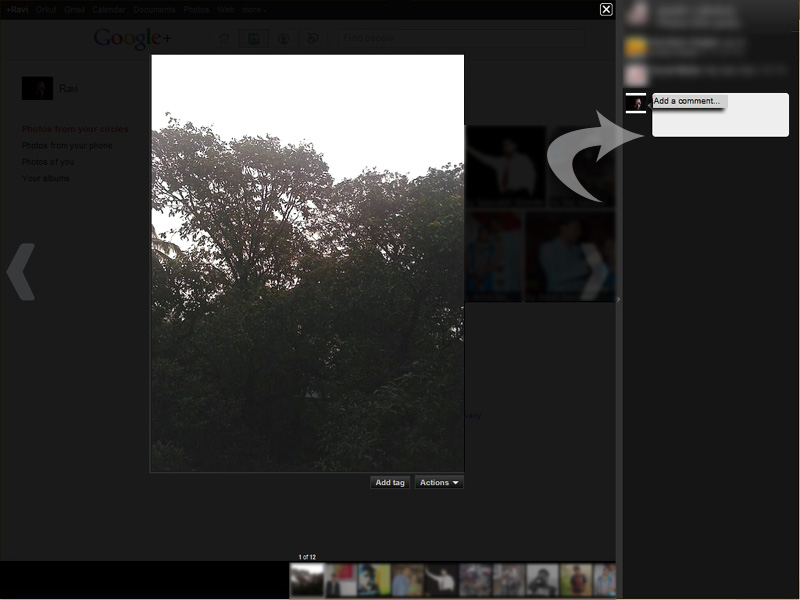800x600 pixels.
Task: Open the Actions dropdown menu
Action: click(x=439, y=482)
